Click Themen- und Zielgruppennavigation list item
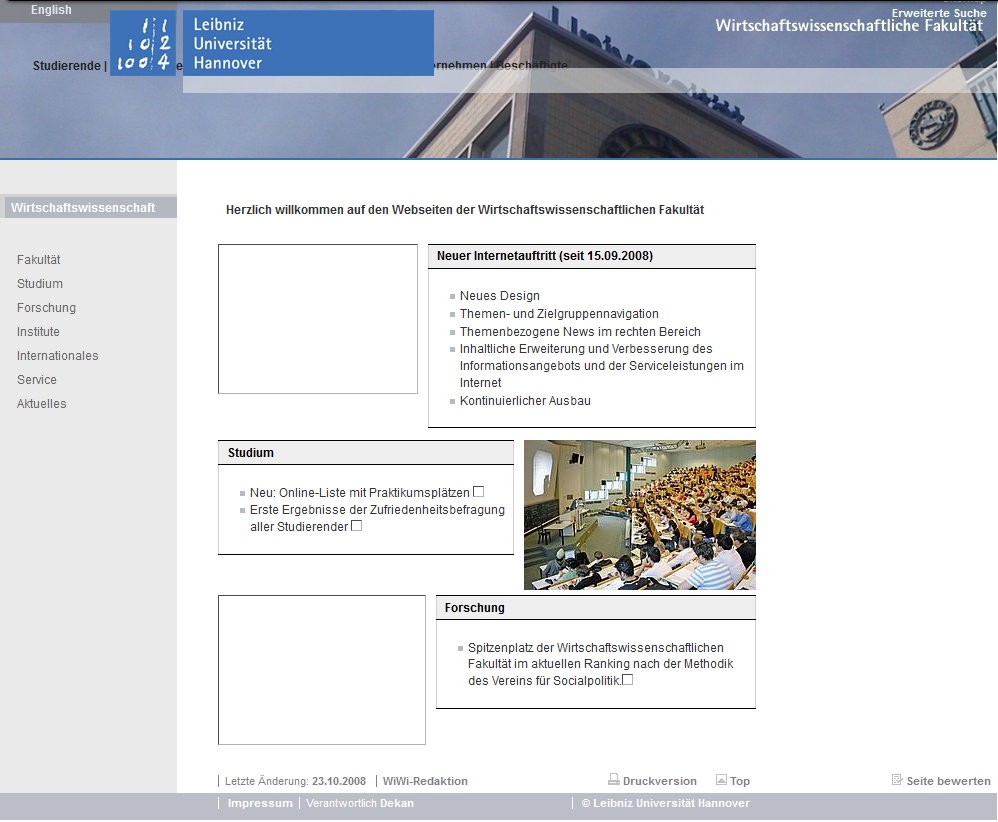 tap(559, 314)
